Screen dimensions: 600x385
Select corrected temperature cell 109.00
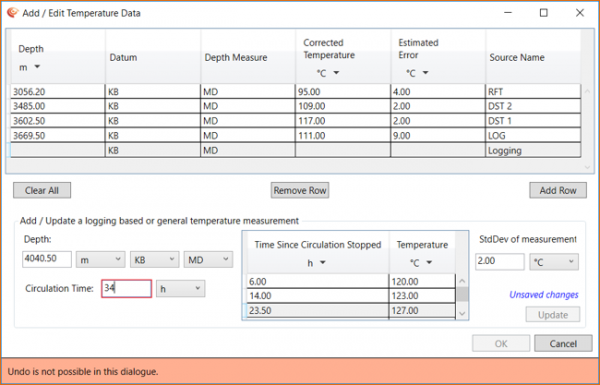343,106
